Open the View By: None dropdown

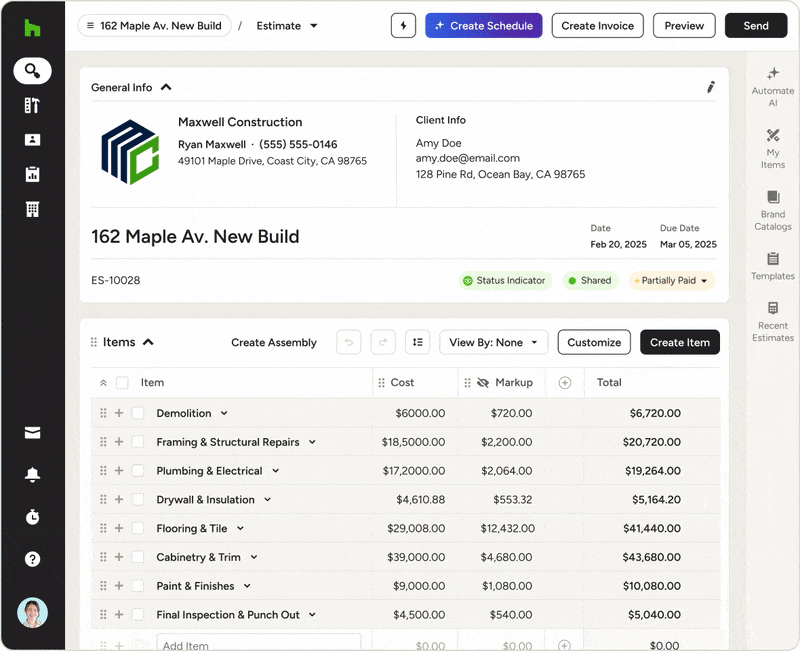493,342
